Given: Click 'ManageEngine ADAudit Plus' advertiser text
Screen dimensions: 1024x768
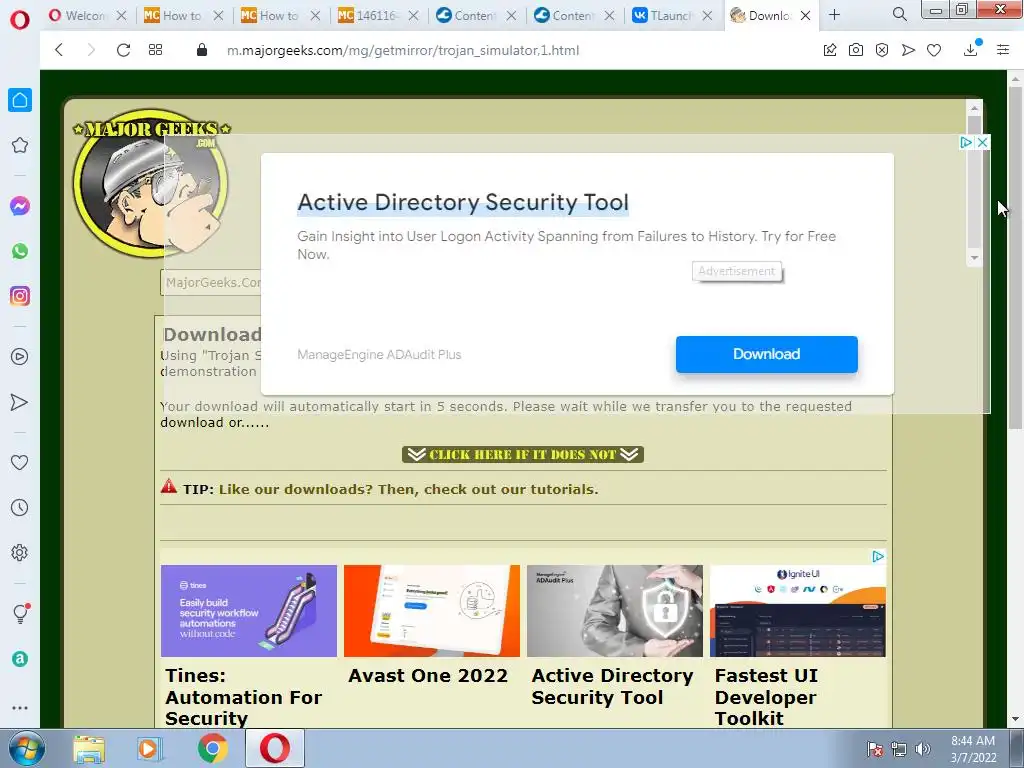Looking at the screenshot, I should click(379, 355).
